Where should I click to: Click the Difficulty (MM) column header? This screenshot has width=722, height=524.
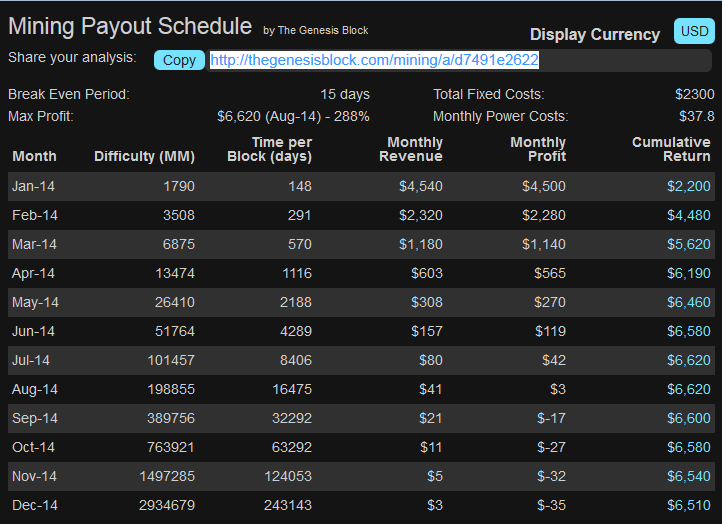(x=144, y=157)
